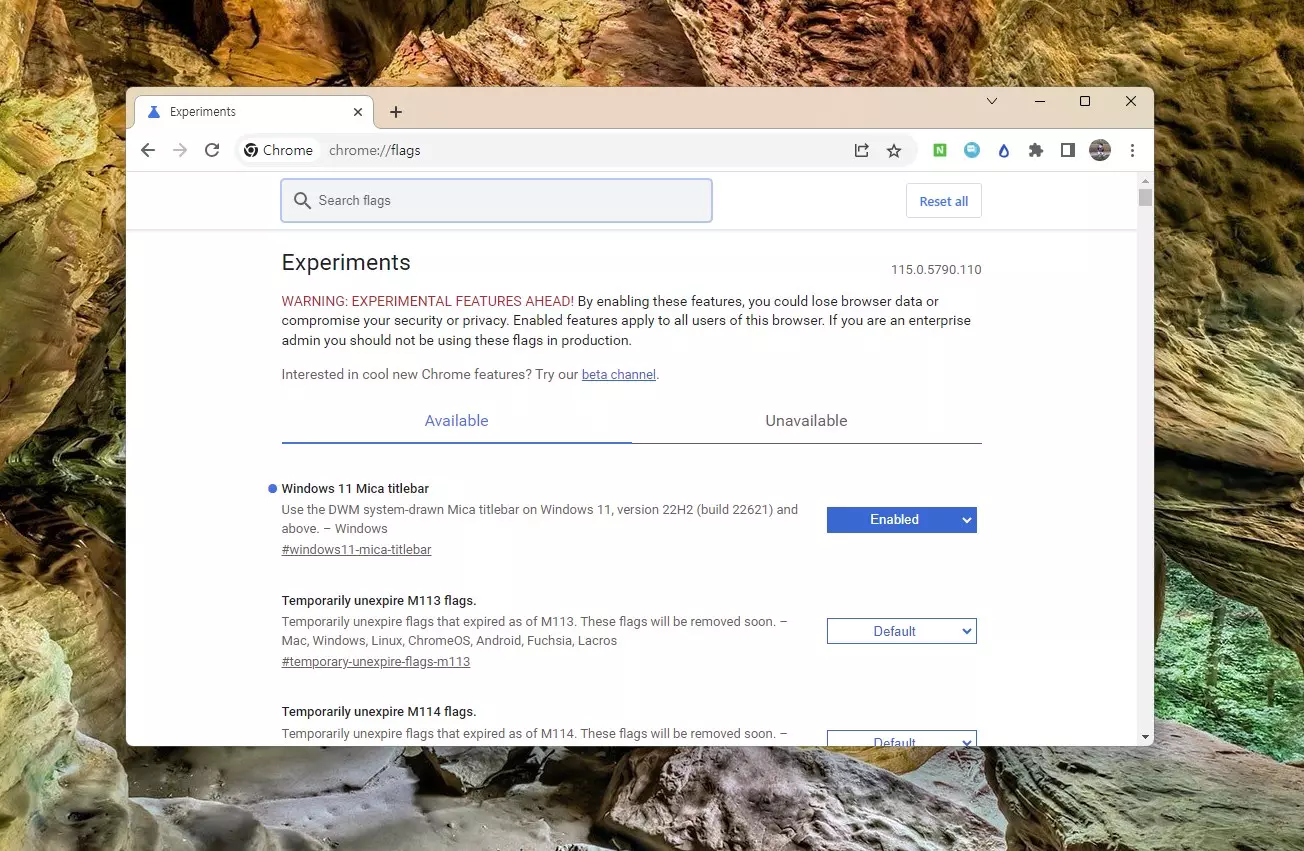This screenshot has height=851, width=1304.
Task: Click Temporarily unexpire M114 flags heading
Action: pos(379,712)
